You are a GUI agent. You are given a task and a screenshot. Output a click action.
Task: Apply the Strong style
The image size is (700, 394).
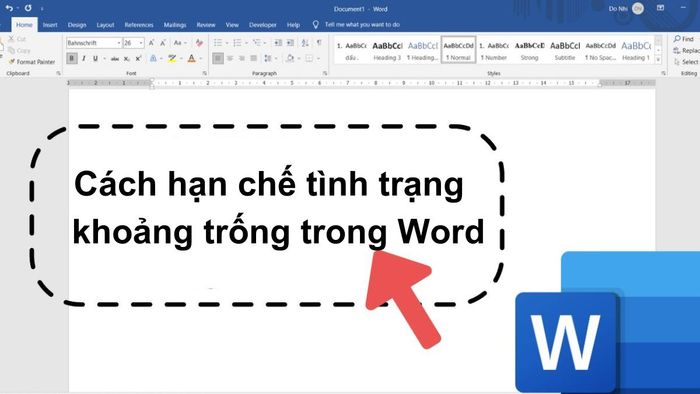click(x=529, y=50)
